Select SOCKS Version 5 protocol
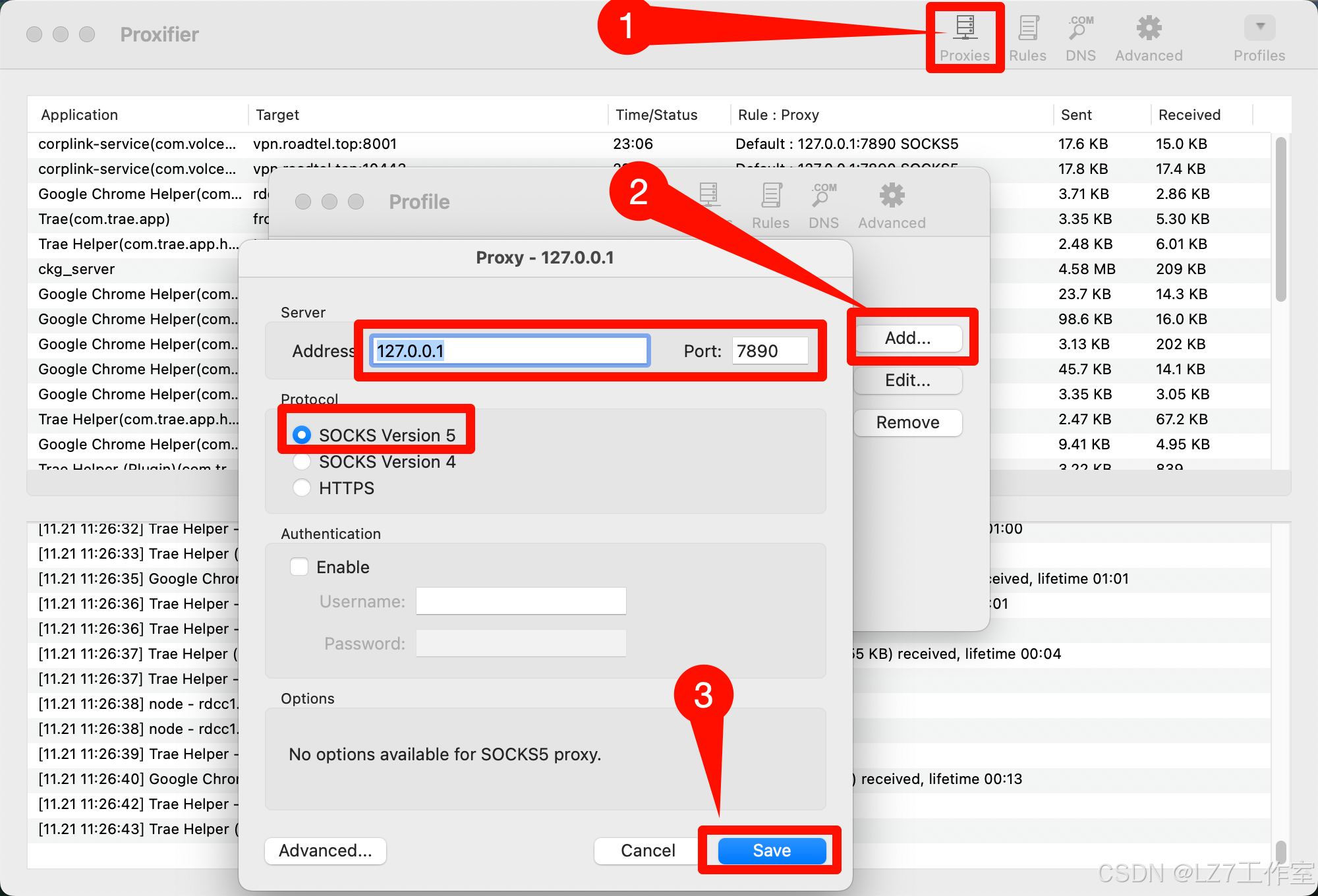 [302, 435]
